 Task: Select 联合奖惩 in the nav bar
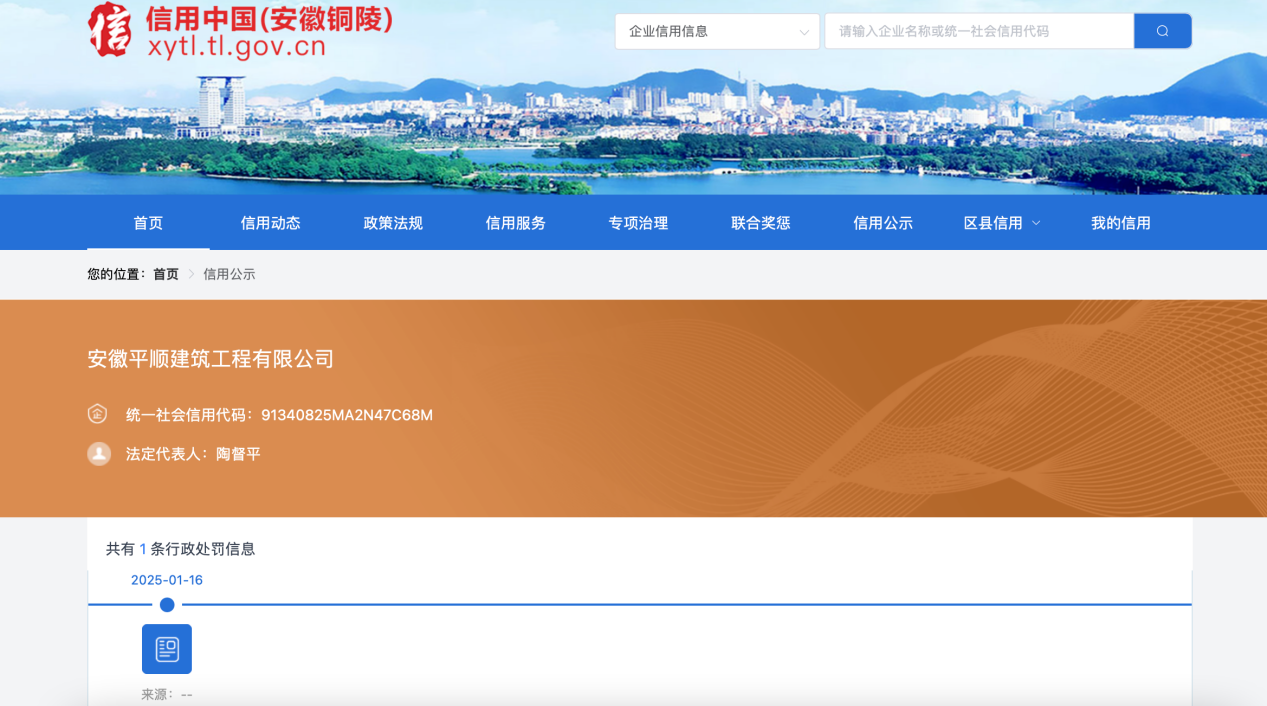760,223
